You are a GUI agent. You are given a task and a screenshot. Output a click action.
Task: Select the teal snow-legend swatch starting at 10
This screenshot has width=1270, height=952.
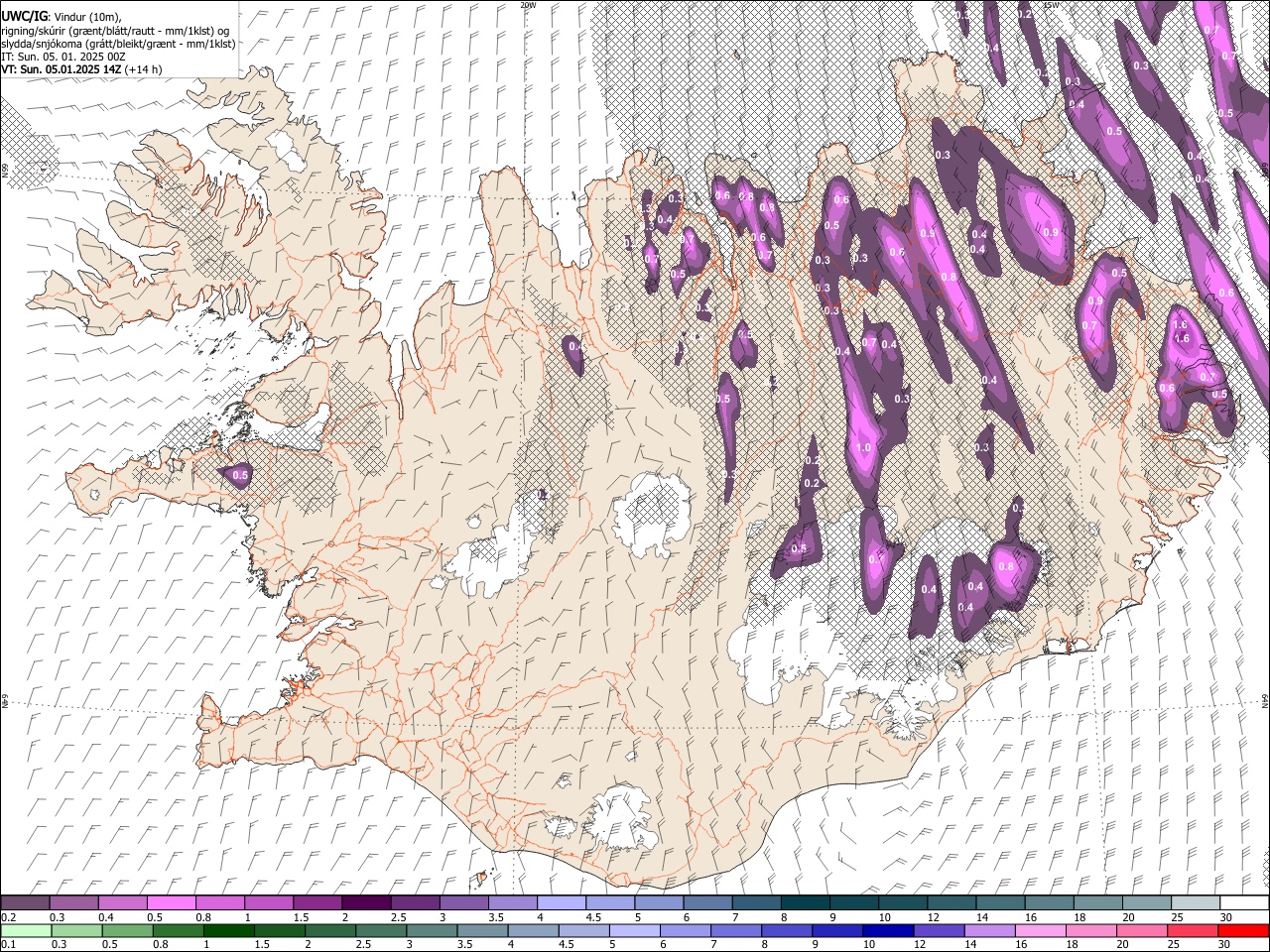(x=901, y=902)
